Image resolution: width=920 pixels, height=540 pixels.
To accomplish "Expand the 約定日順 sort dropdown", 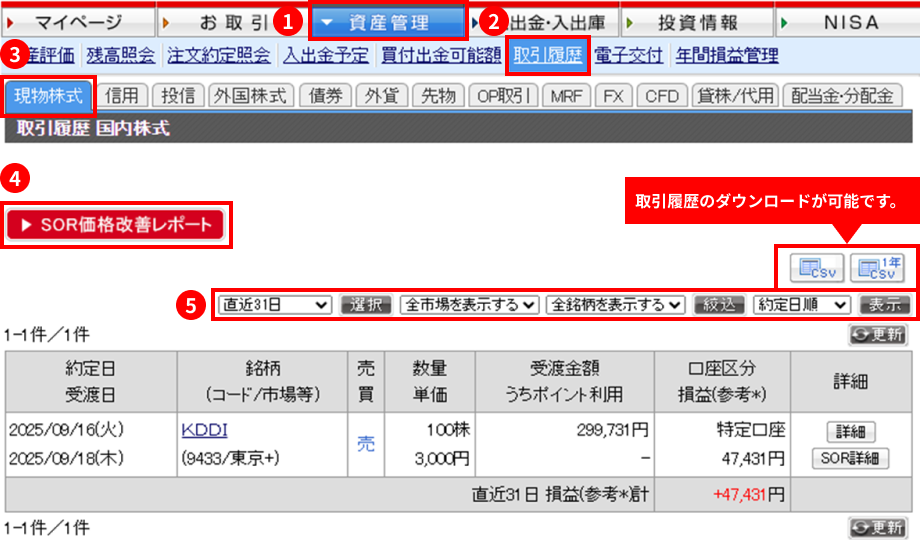I will 802,305.
